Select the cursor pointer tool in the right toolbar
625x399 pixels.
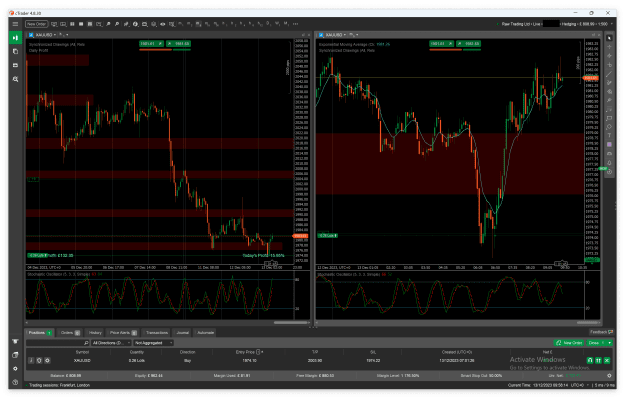(609, 38)
